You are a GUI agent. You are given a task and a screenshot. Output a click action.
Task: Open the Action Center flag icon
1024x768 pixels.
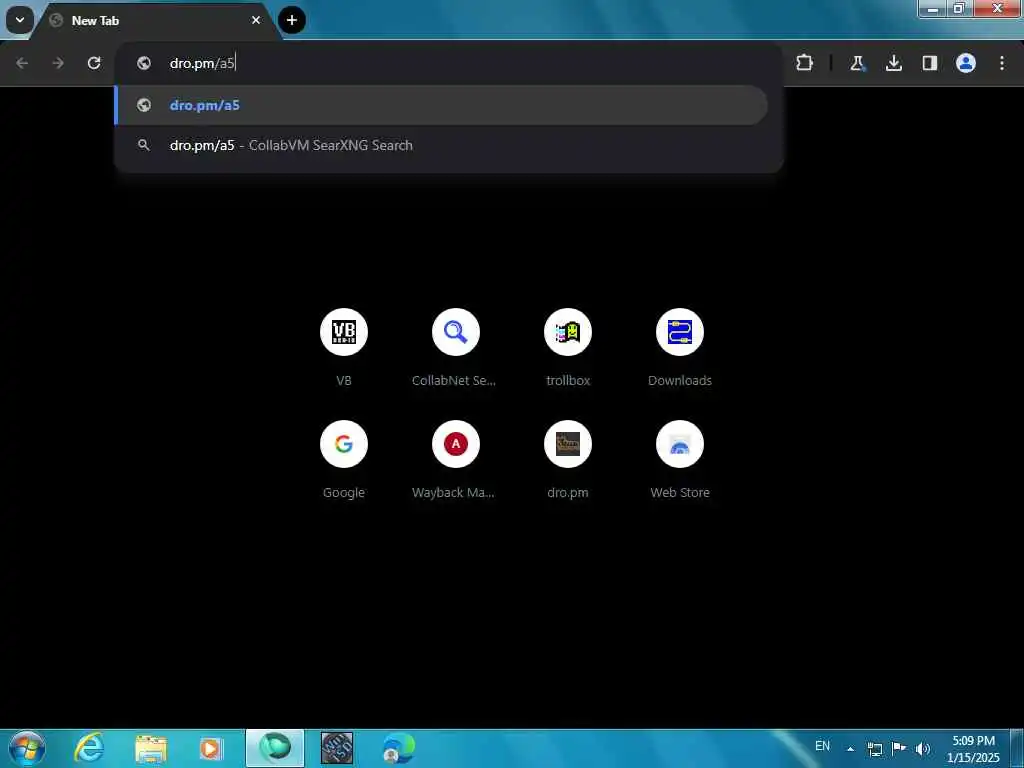point(899,749)
